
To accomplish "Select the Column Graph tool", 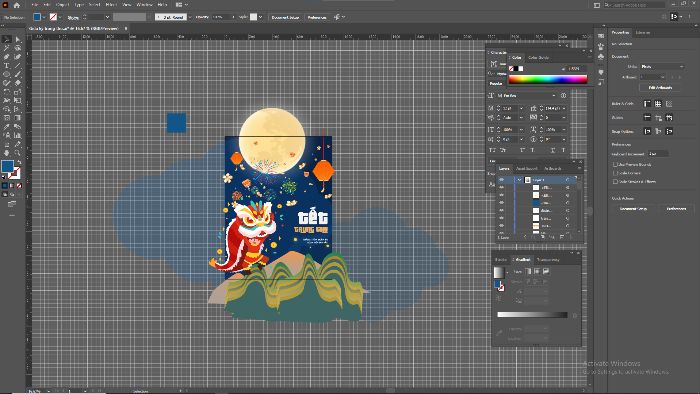I will [x=18, y=135].
